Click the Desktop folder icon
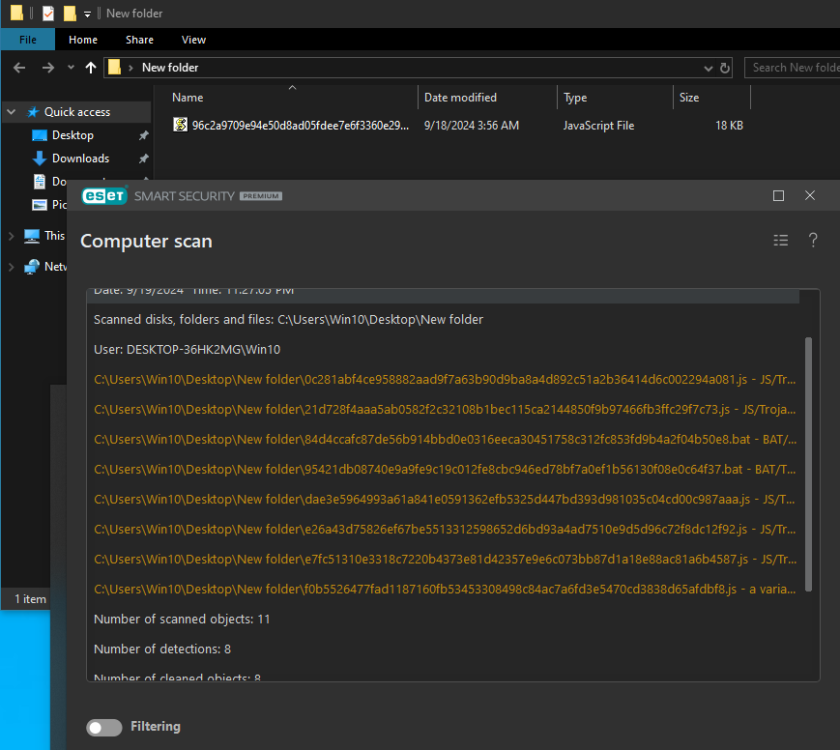 pyautogui.click(x=40, y=135)
